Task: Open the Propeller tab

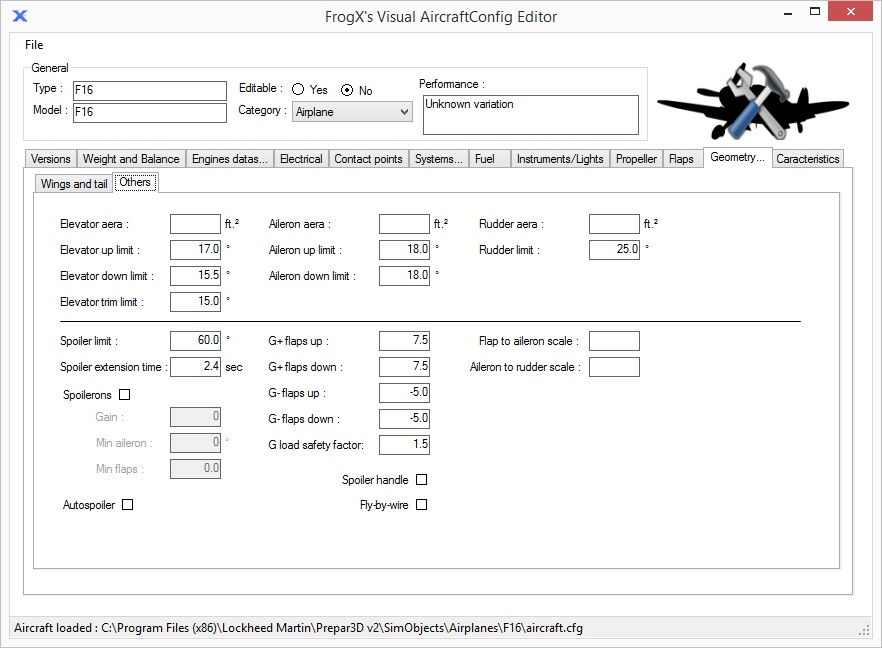Action: click(x=636, y=159)
